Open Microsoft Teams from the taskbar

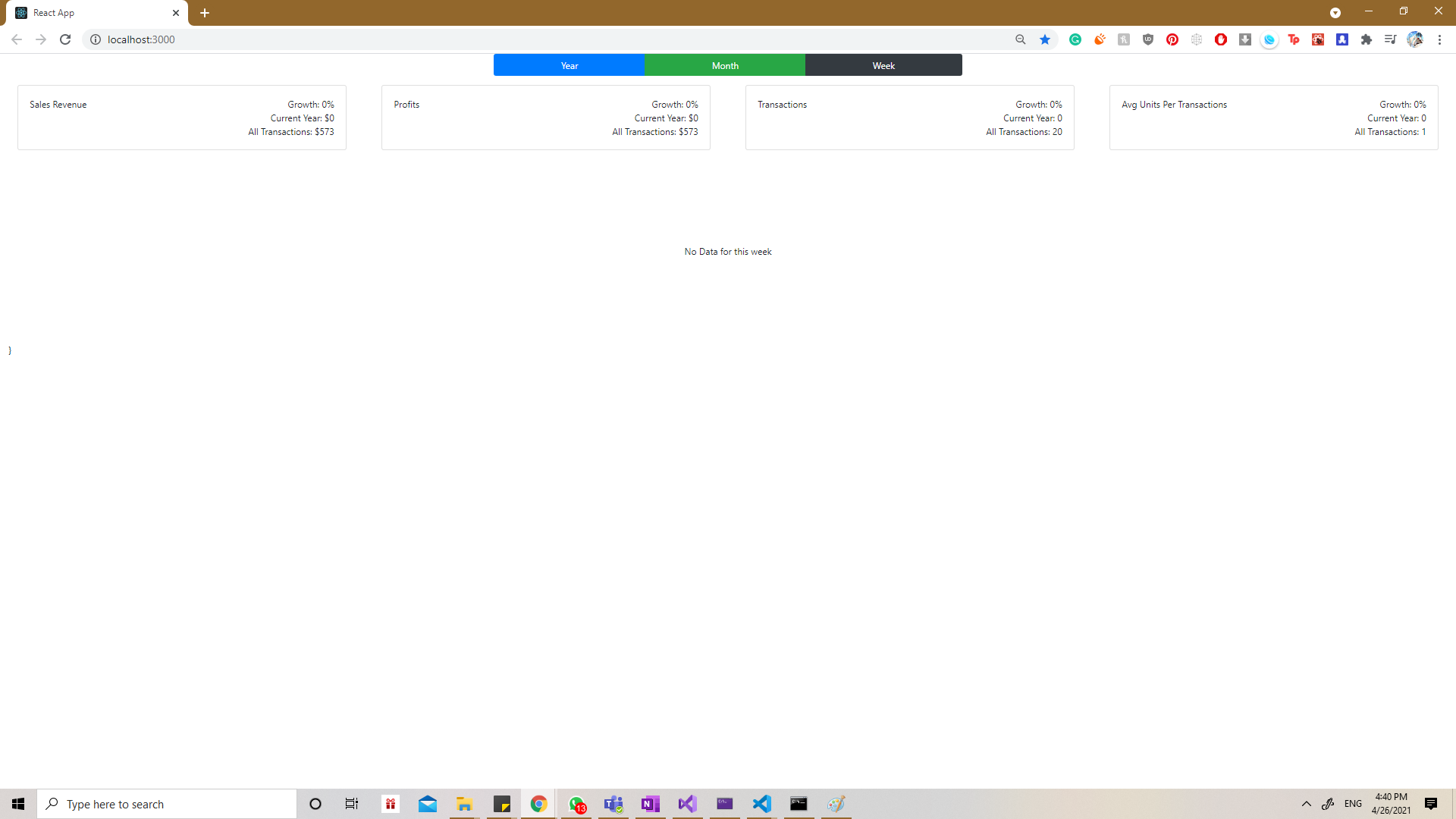613,804
